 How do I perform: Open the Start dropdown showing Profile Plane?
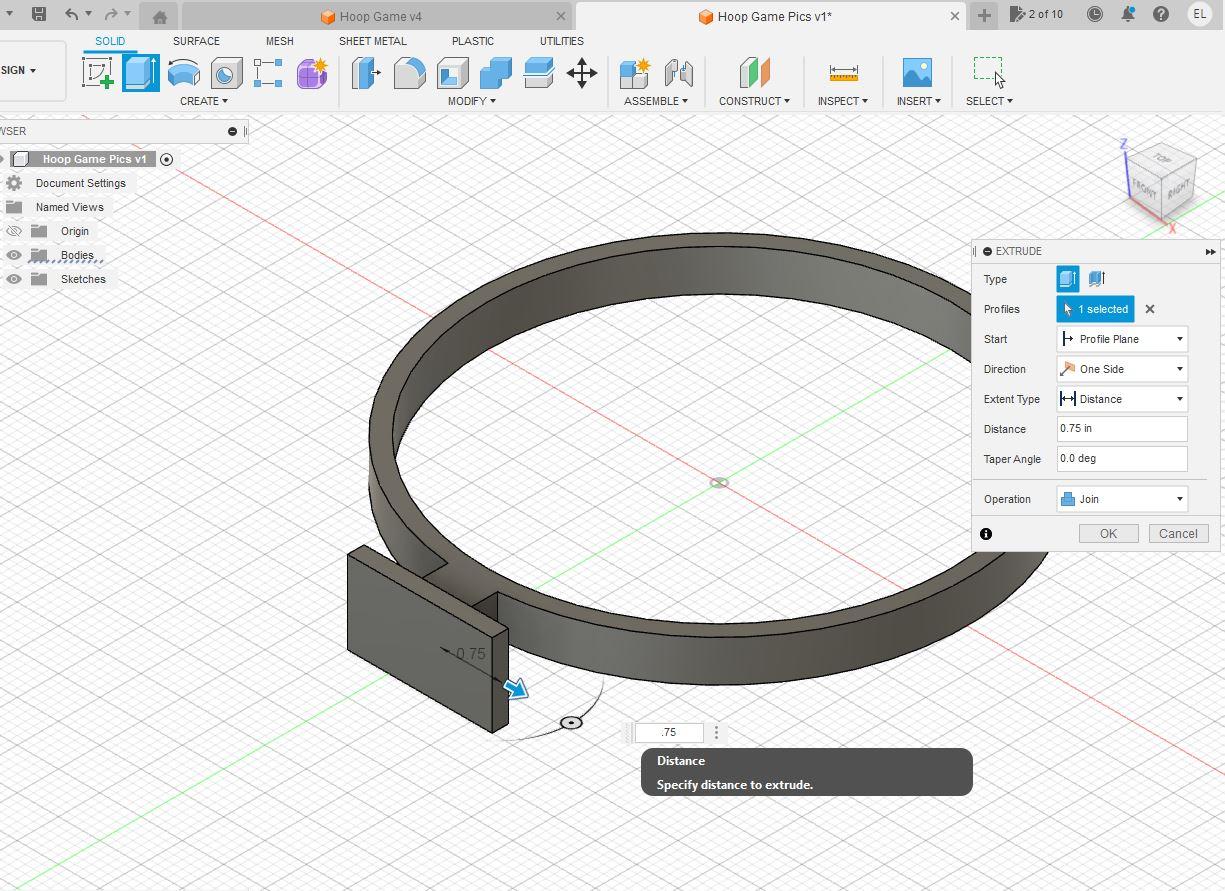[1122, 339]
